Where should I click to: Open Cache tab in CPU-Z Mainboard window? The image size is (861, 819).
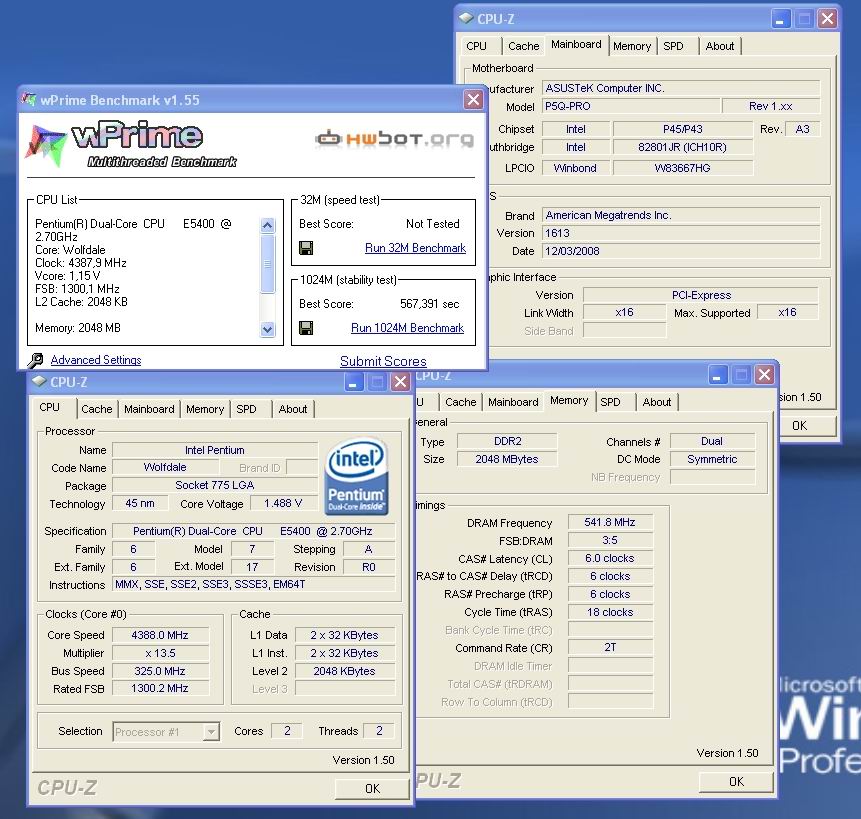point(523,46)
